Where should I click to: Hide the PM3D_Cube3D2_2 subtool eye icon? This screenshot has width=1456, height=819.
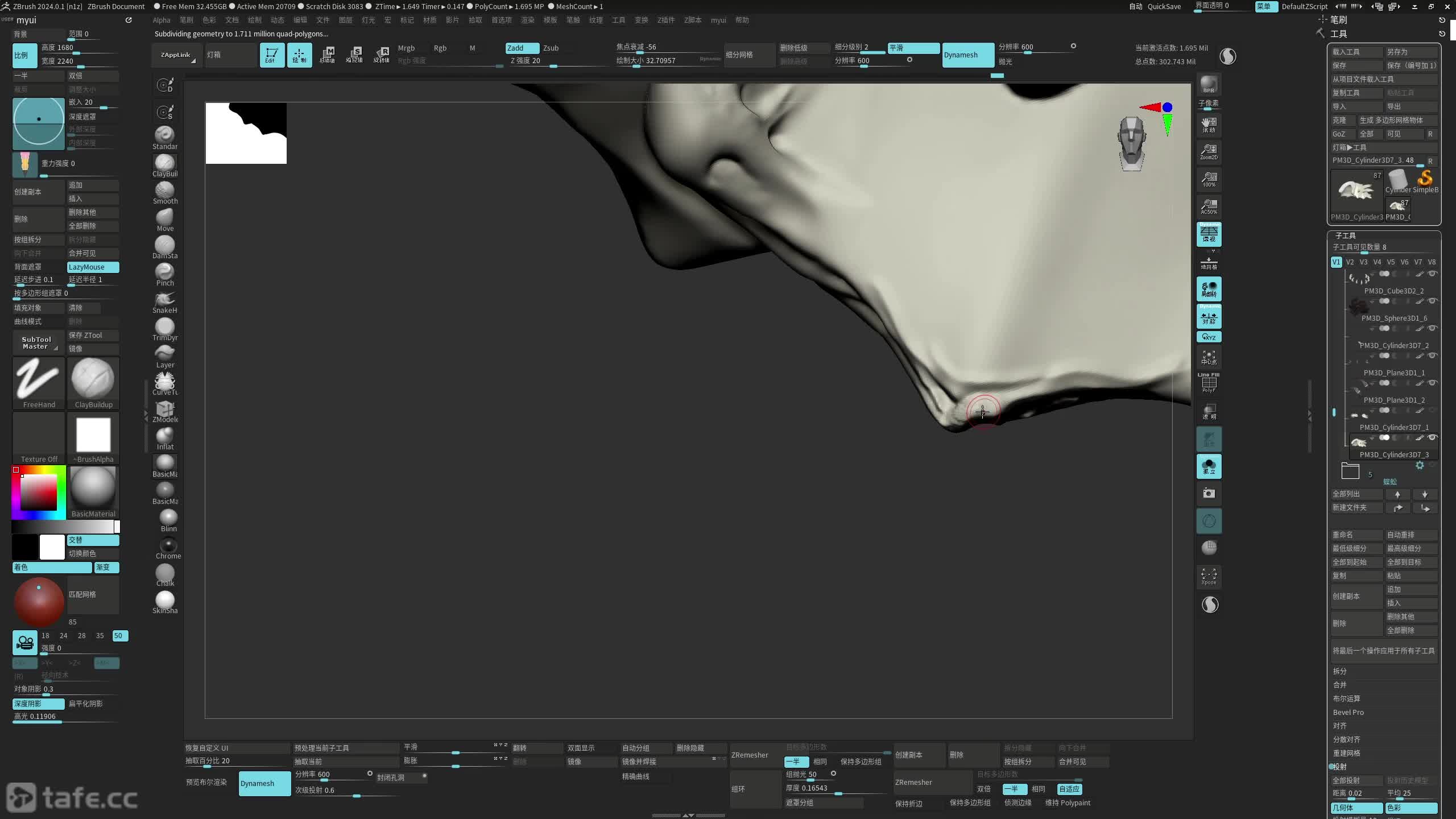(1433, 274)
